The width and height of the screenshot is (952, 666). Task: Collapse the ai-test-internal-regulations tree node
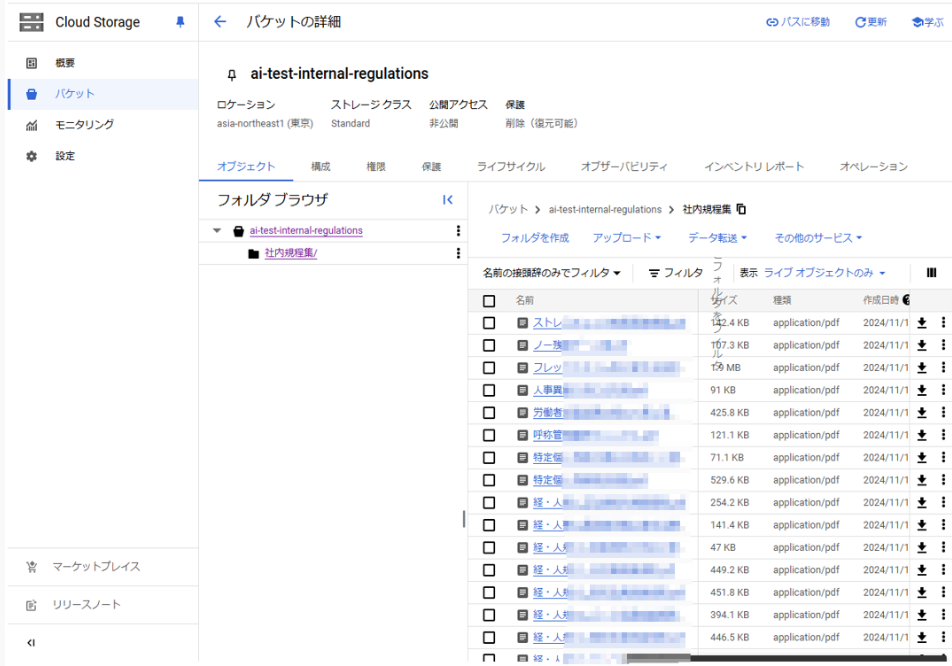click(217, 231)
